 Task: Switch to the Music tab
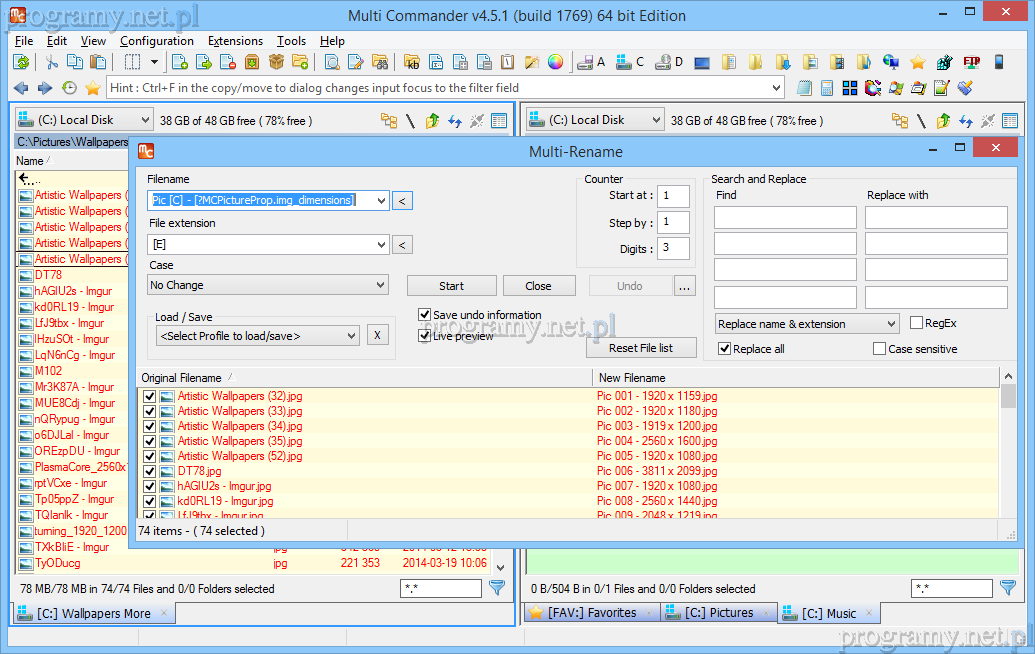pos(828,613)
